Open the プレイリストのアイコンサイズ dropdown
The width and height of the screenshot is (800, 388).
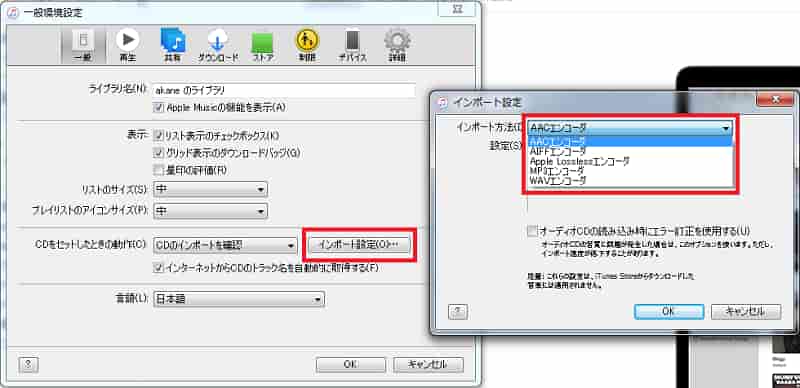[210, 210]
